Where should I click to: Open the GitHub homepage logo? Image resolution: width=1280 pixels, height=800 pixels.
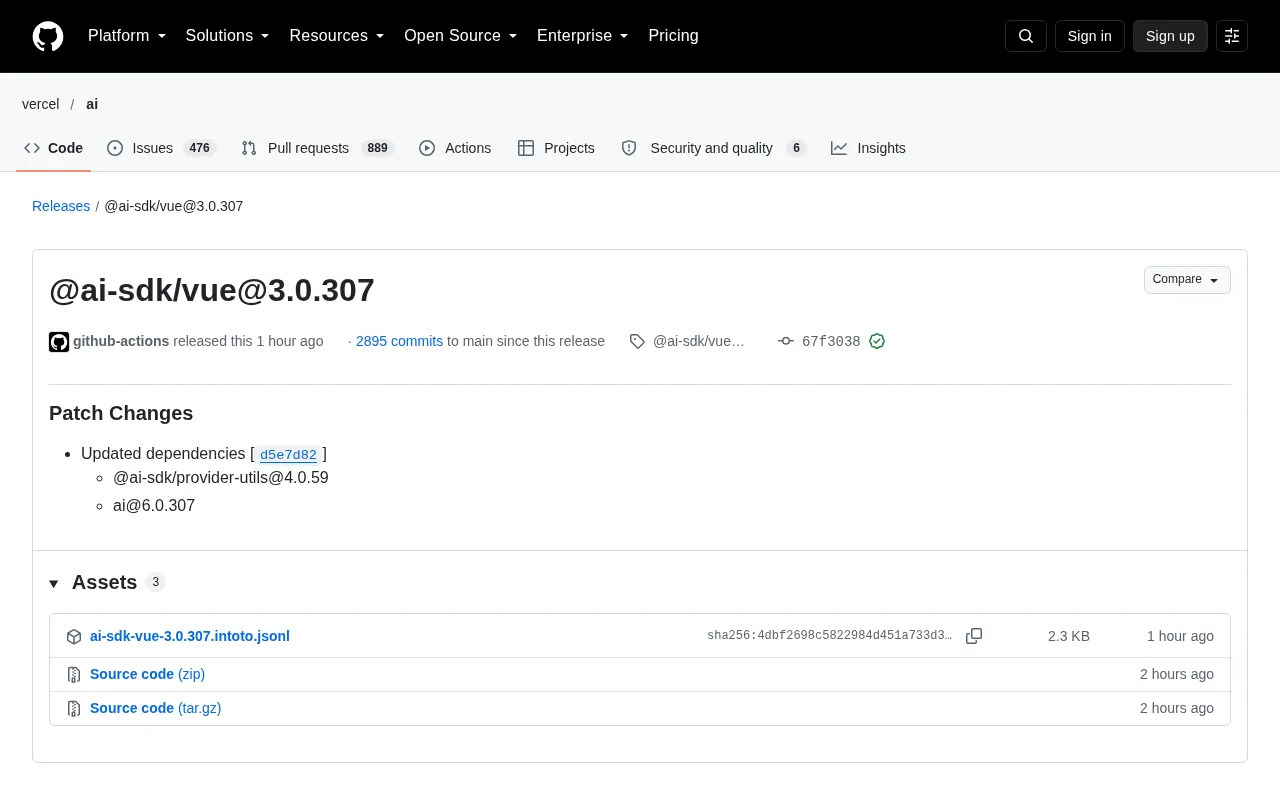click(48, 36)
